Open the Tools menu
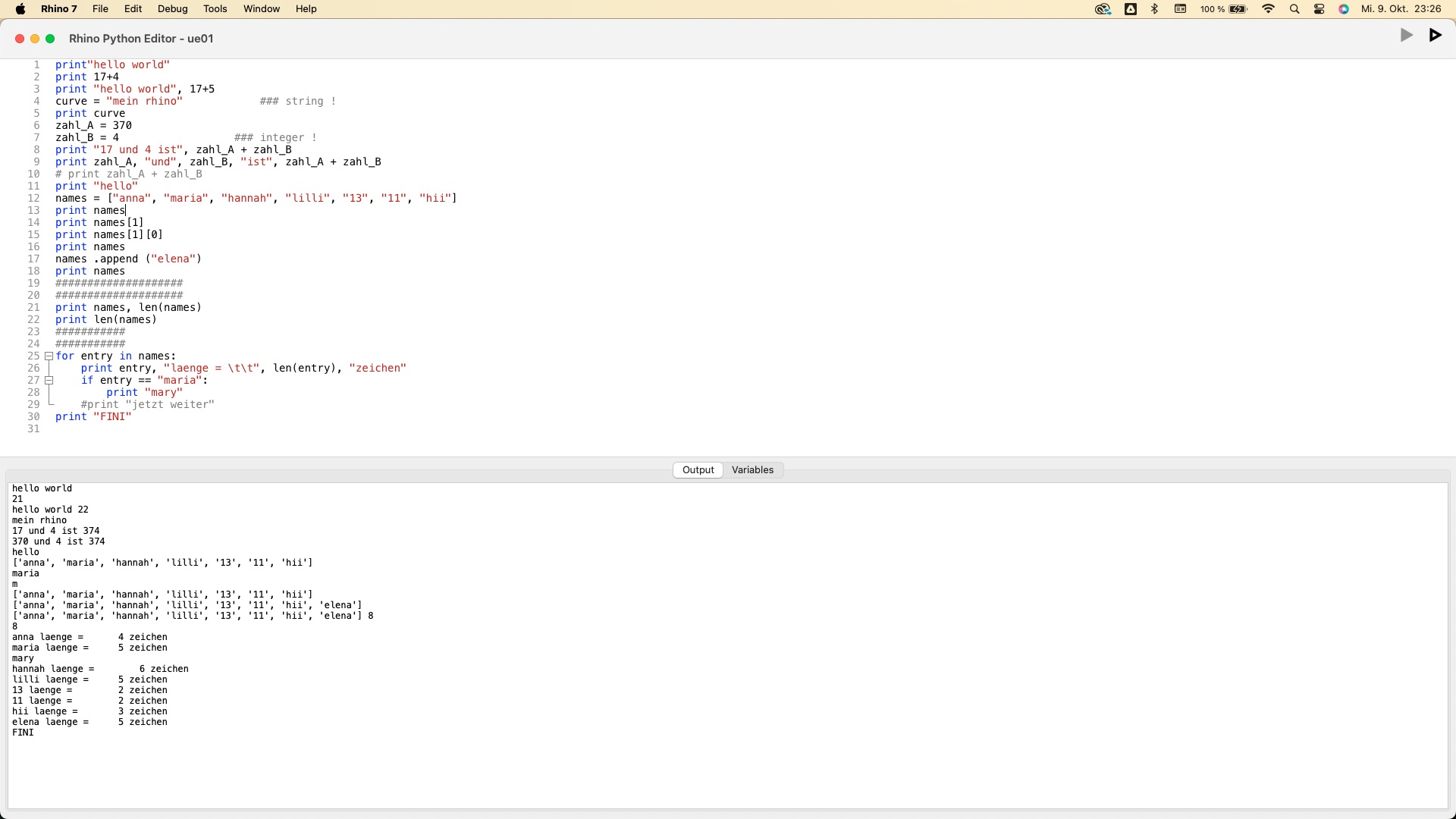 pos(215,9)
